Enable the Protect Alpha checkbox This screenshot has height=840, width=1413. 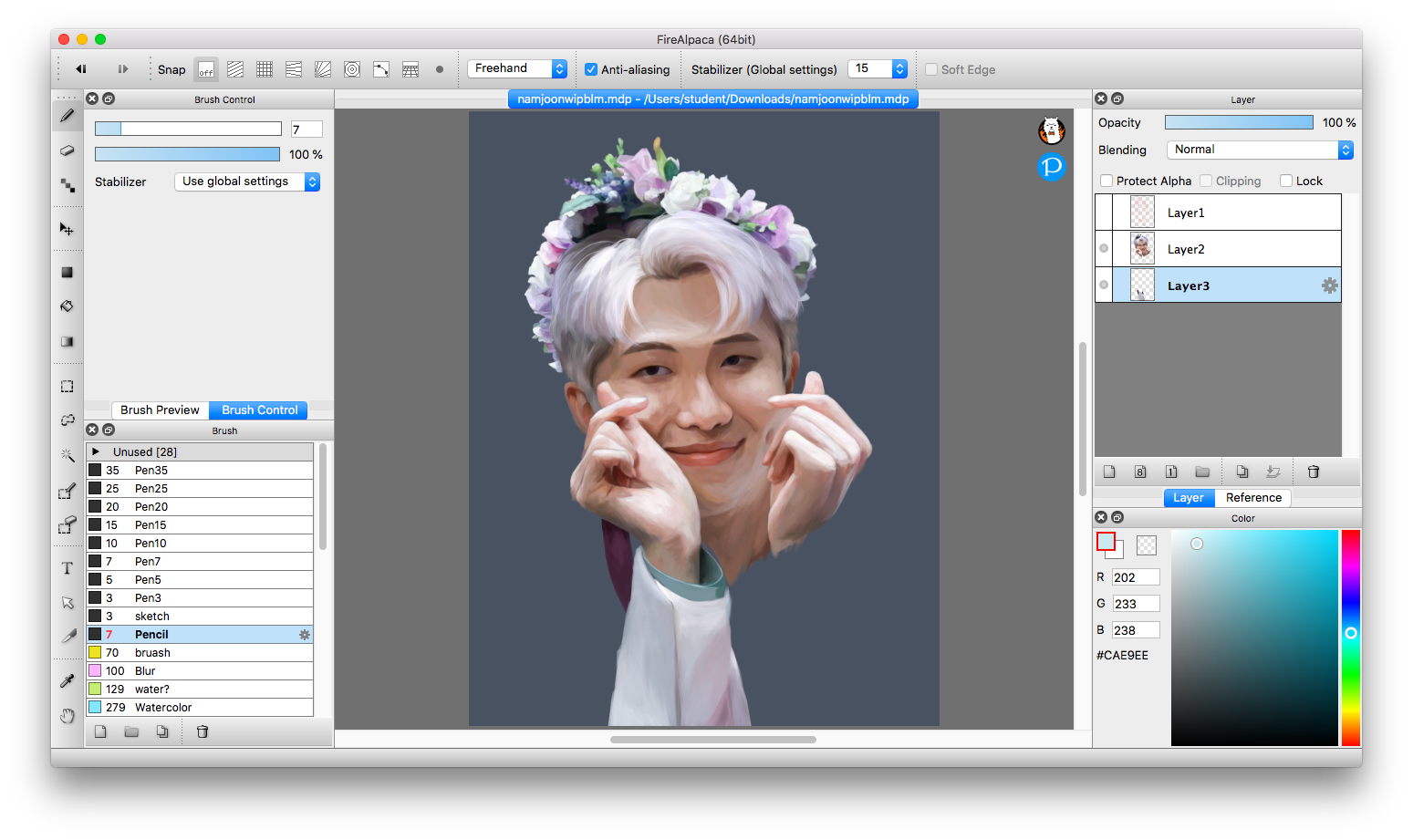(x=1107, y=181)
